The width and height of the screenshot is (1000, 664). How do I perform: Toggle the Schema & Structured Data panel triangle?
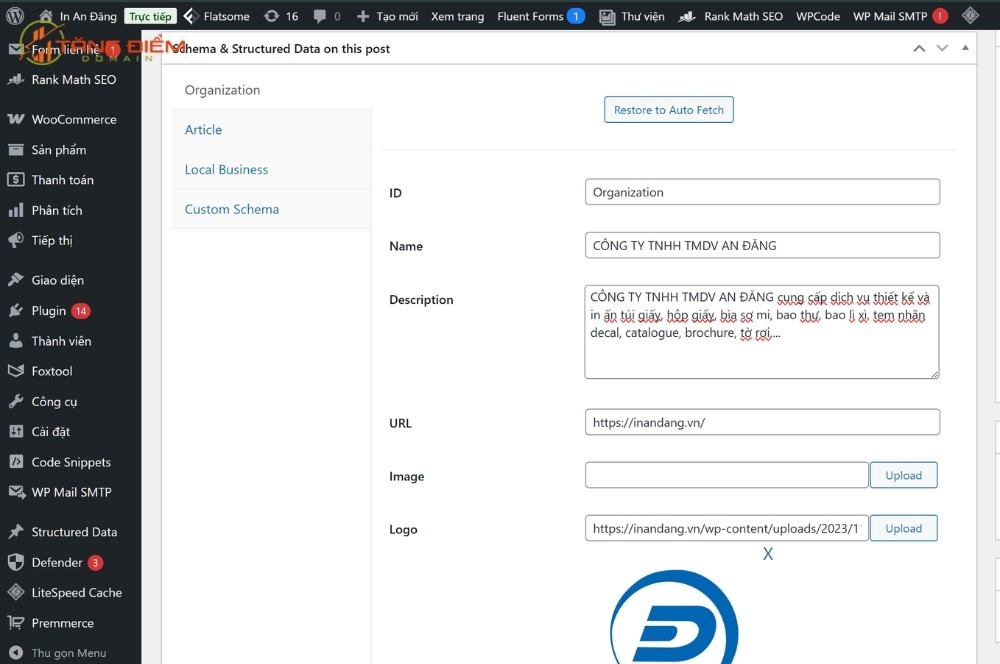pyautogui.click(x=965, y=48)
